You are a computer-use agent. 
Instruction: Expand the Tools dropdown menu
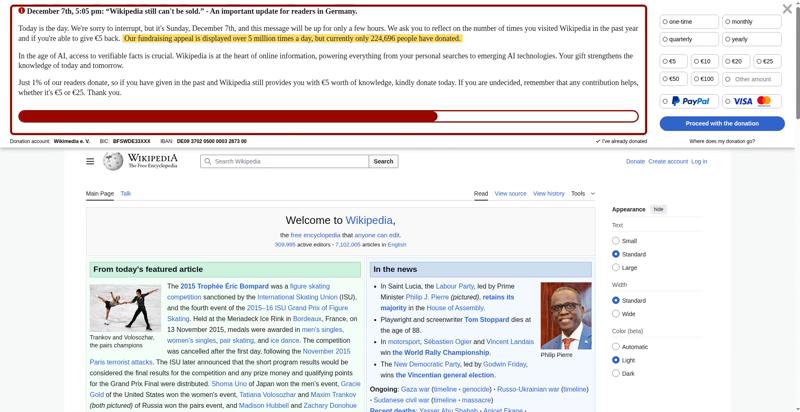click(582, 193)
